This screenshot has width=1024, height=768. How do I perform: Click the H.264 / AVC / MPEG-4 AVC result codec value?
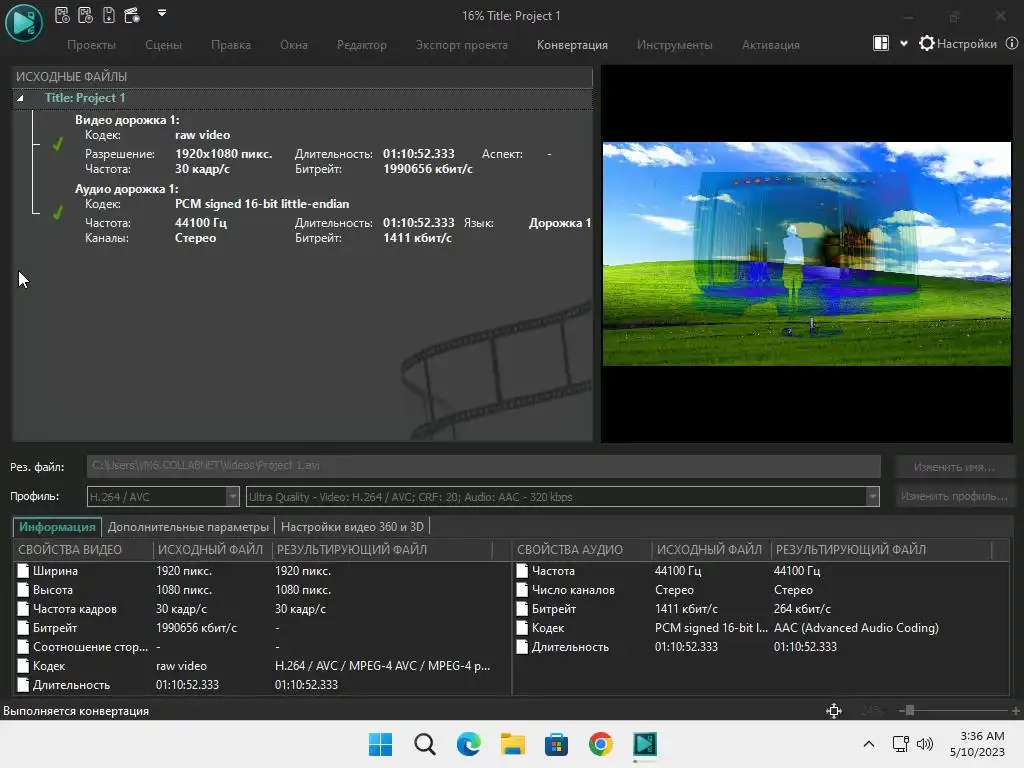click(382, 665)
